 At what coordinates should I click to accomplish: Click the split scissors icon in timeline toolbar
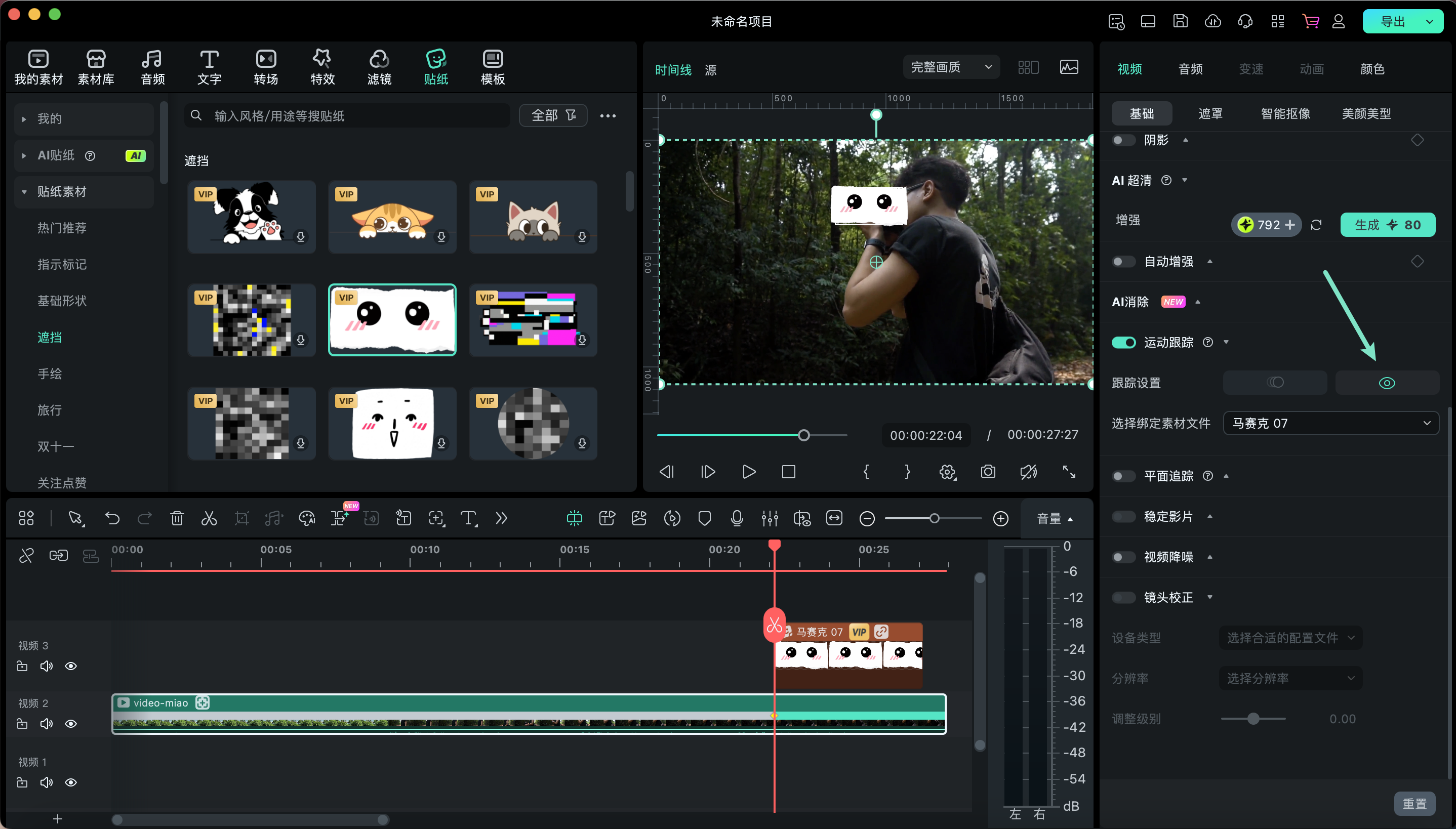pyautogui.click(x=209, y=518)
